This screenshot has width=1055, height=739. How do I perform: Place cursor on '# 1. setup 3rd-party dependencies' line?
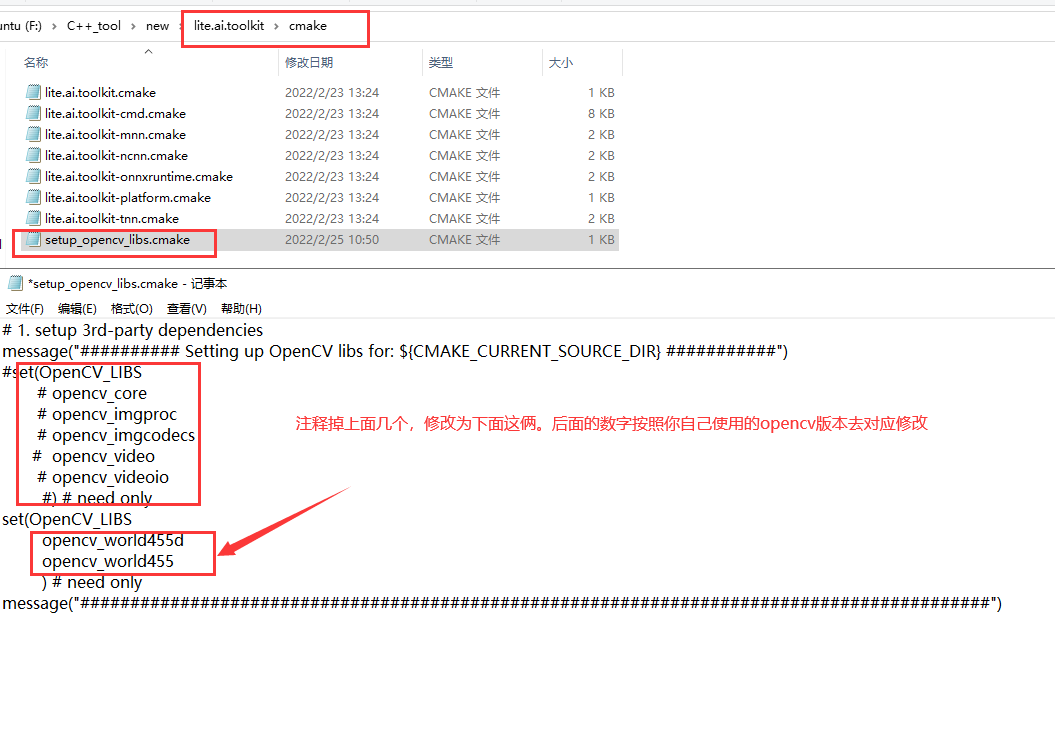point(133,330)
